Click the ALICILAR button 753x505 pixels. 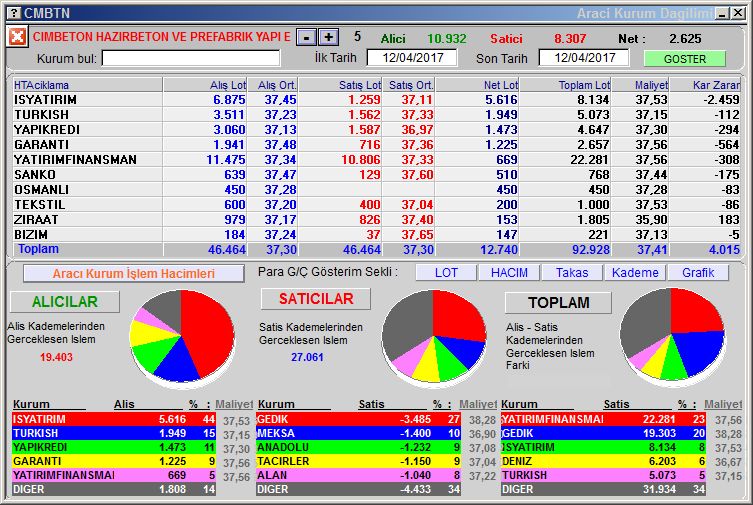tap(65, 301)
